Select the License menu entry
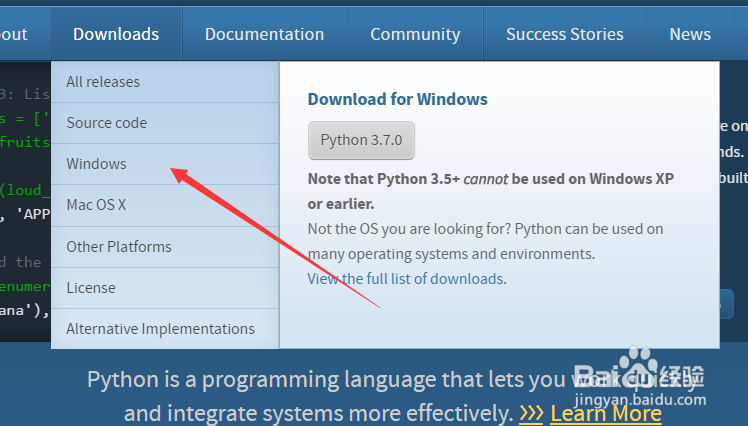The width and height of the screenshot is (748, 426). click(91, 288)
